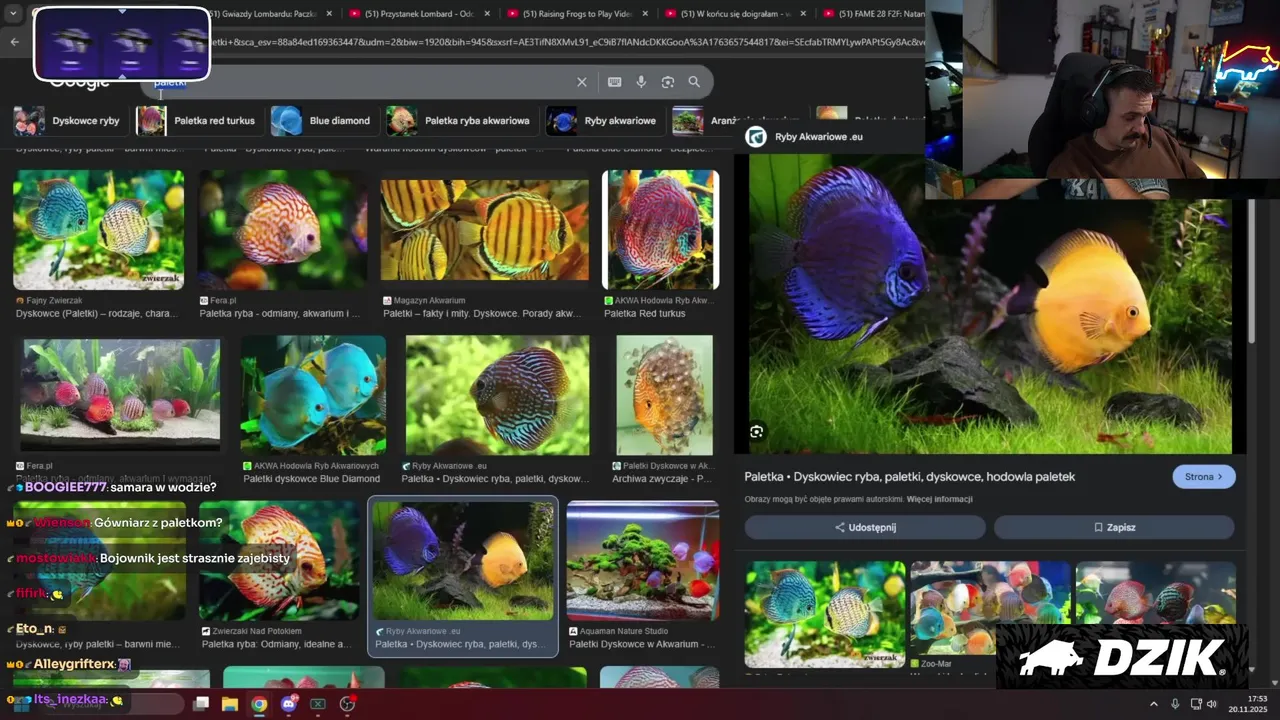This screenshot has width=1280, height=720.
Task: Select the Paletka red turkus chip
Action: coord(198,121)
